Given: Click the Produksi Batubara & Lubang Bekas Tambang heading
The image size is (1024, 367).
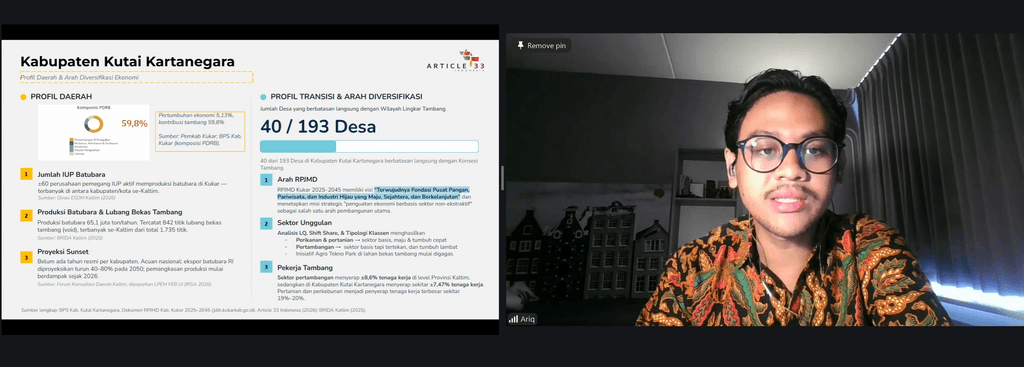Looking at the screenshot, I should click(x=110, y=212).
